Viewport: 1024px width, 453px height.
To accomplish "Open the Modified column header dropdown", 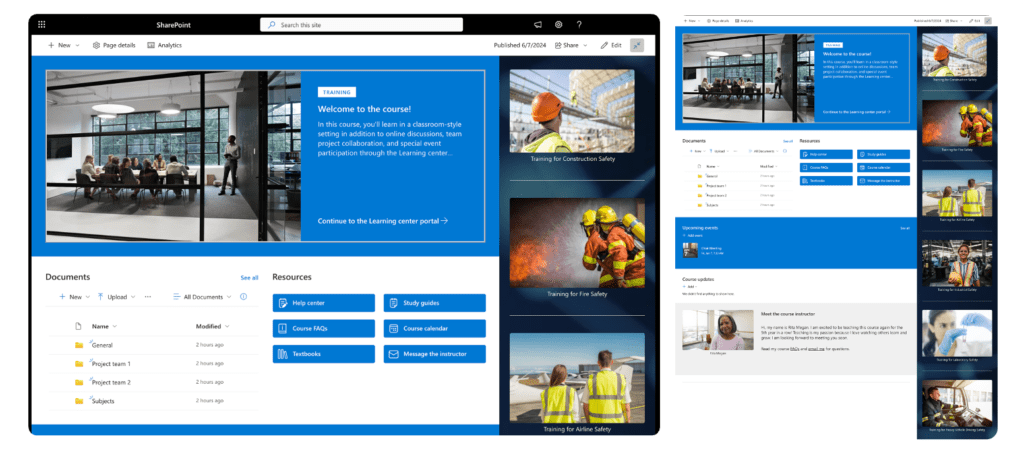I will 227,326.
